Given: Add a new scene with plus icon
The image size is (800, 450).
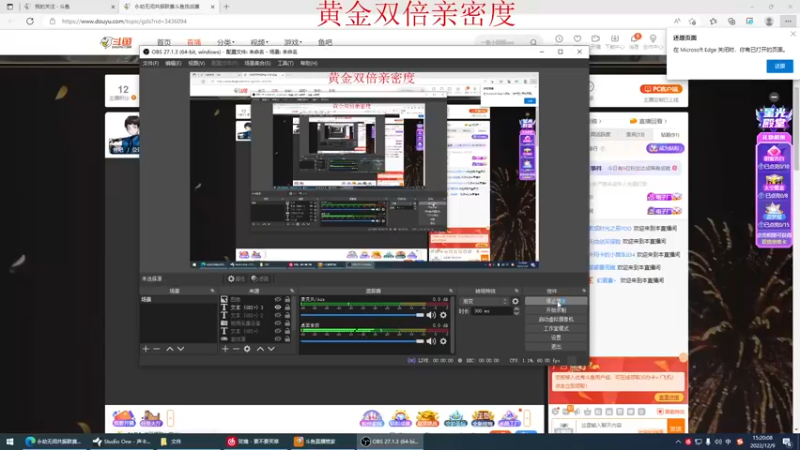Looking at the screenshot, I should point(146,349).
